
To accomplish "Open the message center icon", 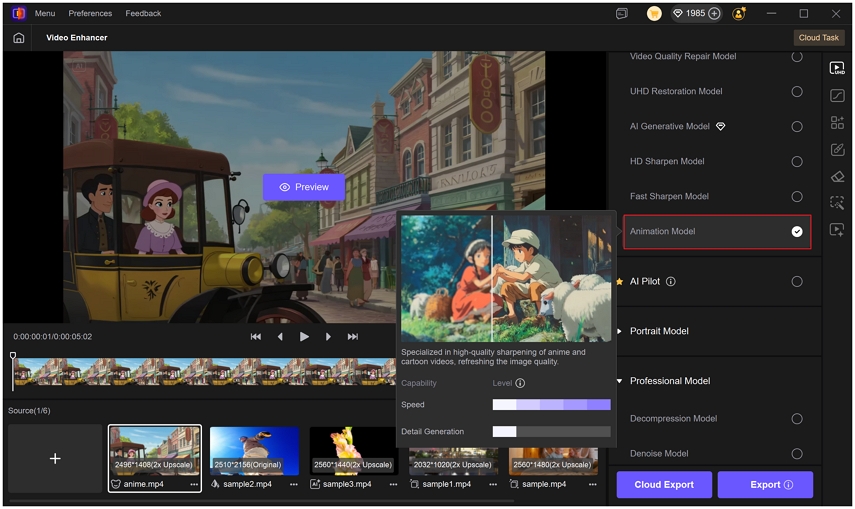I will (x=622, y=14).
